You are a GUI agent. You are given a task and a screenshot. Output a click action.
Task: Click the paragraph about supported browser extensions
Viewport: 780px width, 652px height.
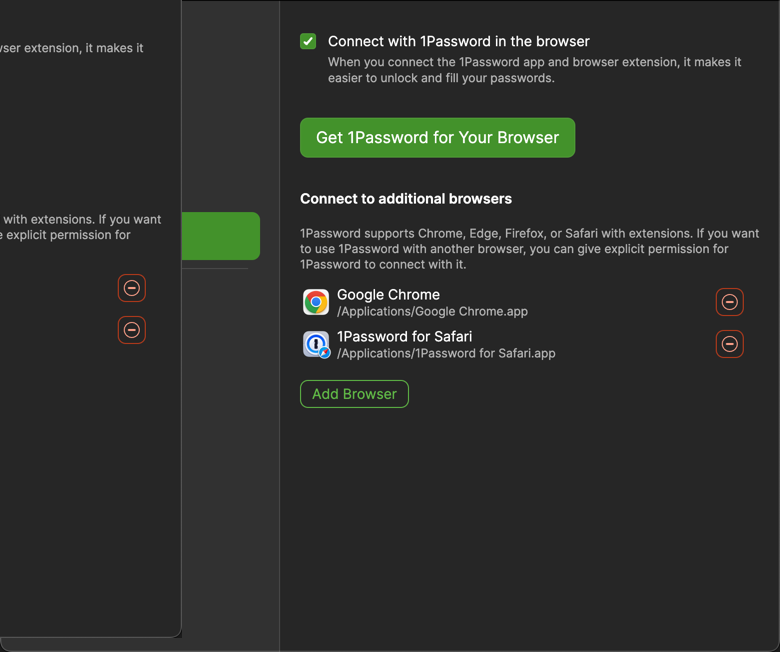click(x=529, y=249)
